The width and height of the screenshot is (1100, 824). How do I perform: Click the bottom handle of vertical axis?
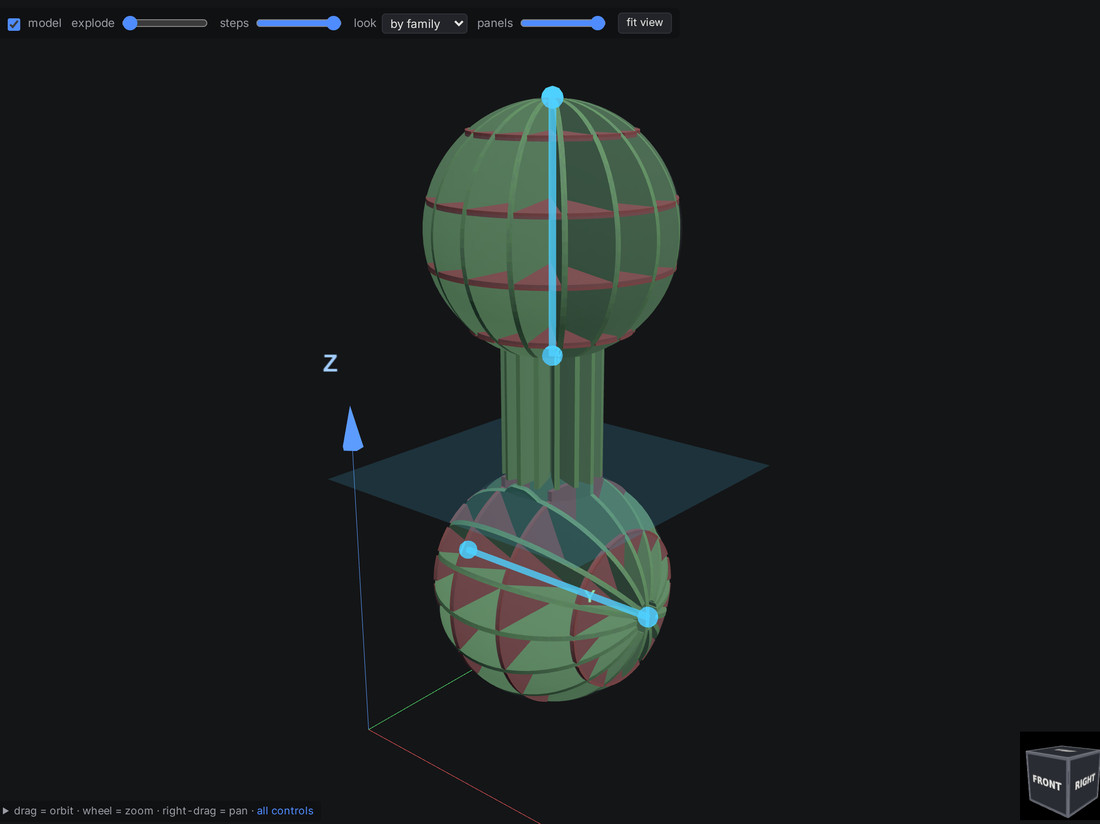(x=552, y=356)
